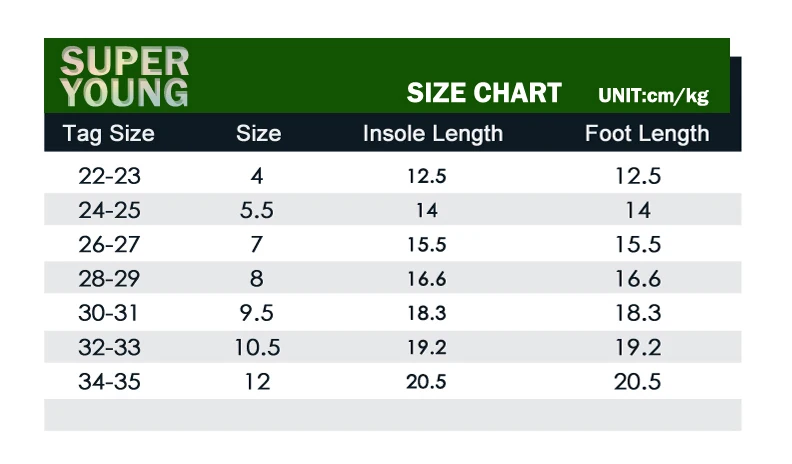
Task: Click size value 10.5 cell
Action: [x=257, y=347]
